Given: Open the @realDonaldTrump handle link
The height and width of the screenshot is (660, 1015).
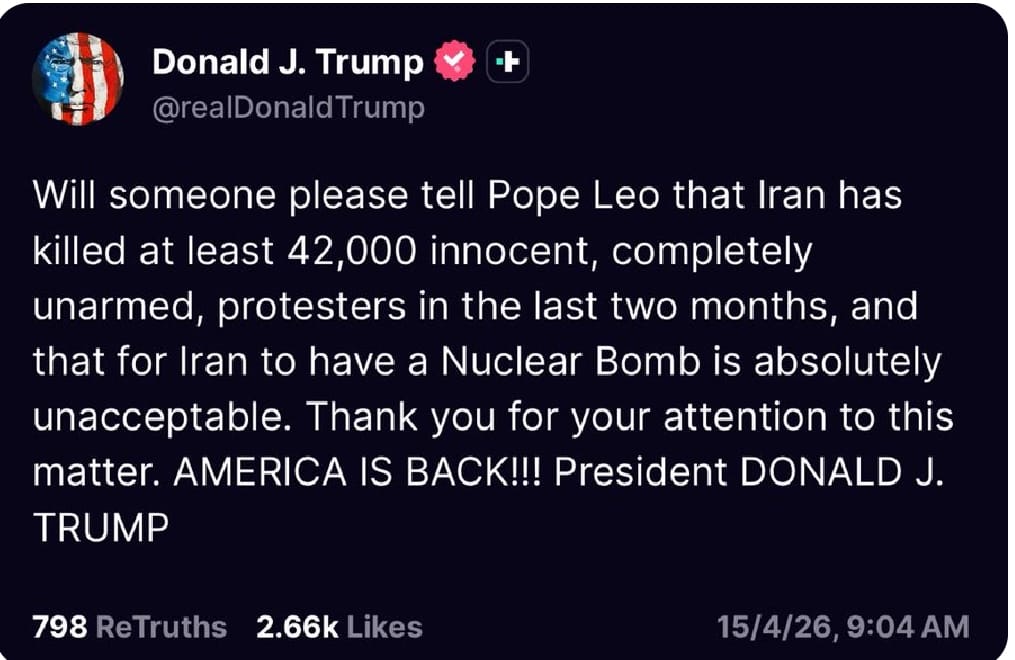Looking at the screenshot, I should coord(288,107).
